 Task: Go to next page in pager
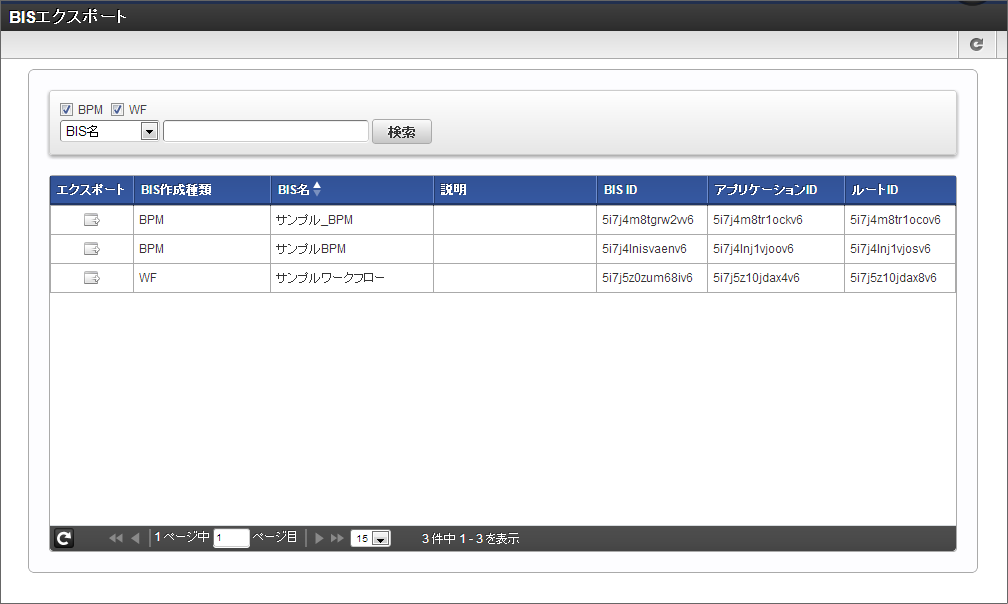click(x=320, y=539)
